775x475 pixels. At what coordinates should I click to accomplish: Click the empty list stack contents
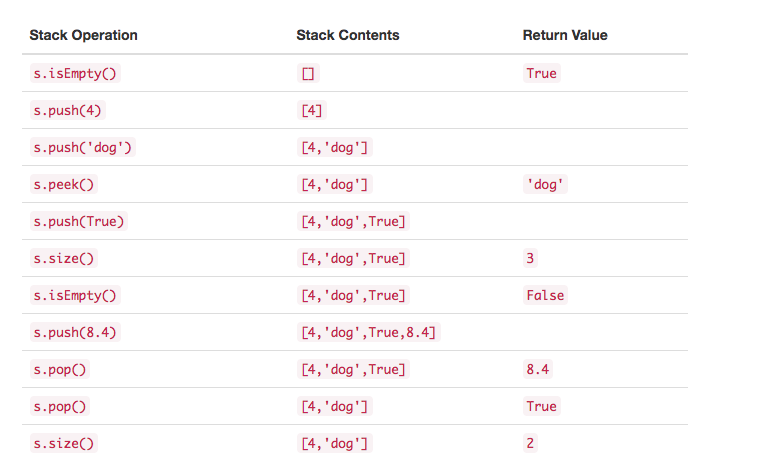(308, 73)
